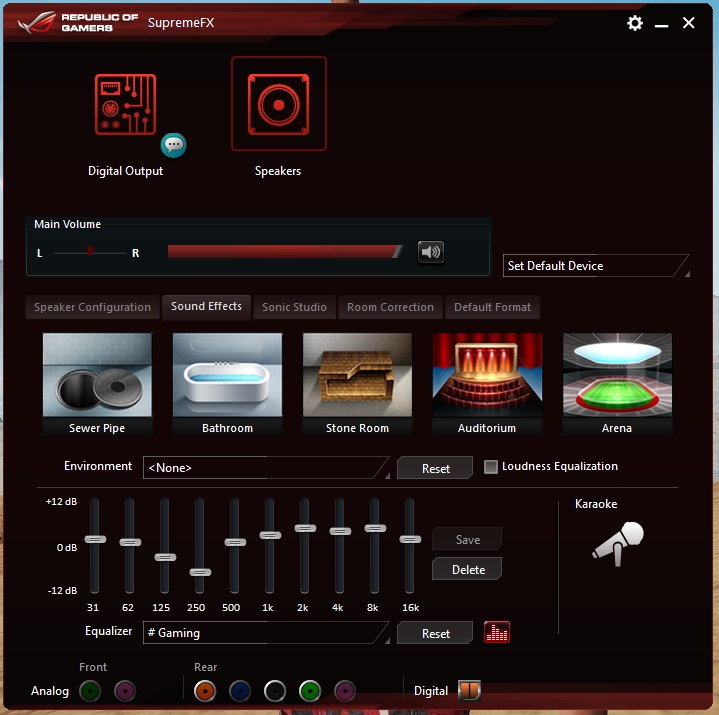
Task: Open the Room Correction tab
Action: pos(390,307)
